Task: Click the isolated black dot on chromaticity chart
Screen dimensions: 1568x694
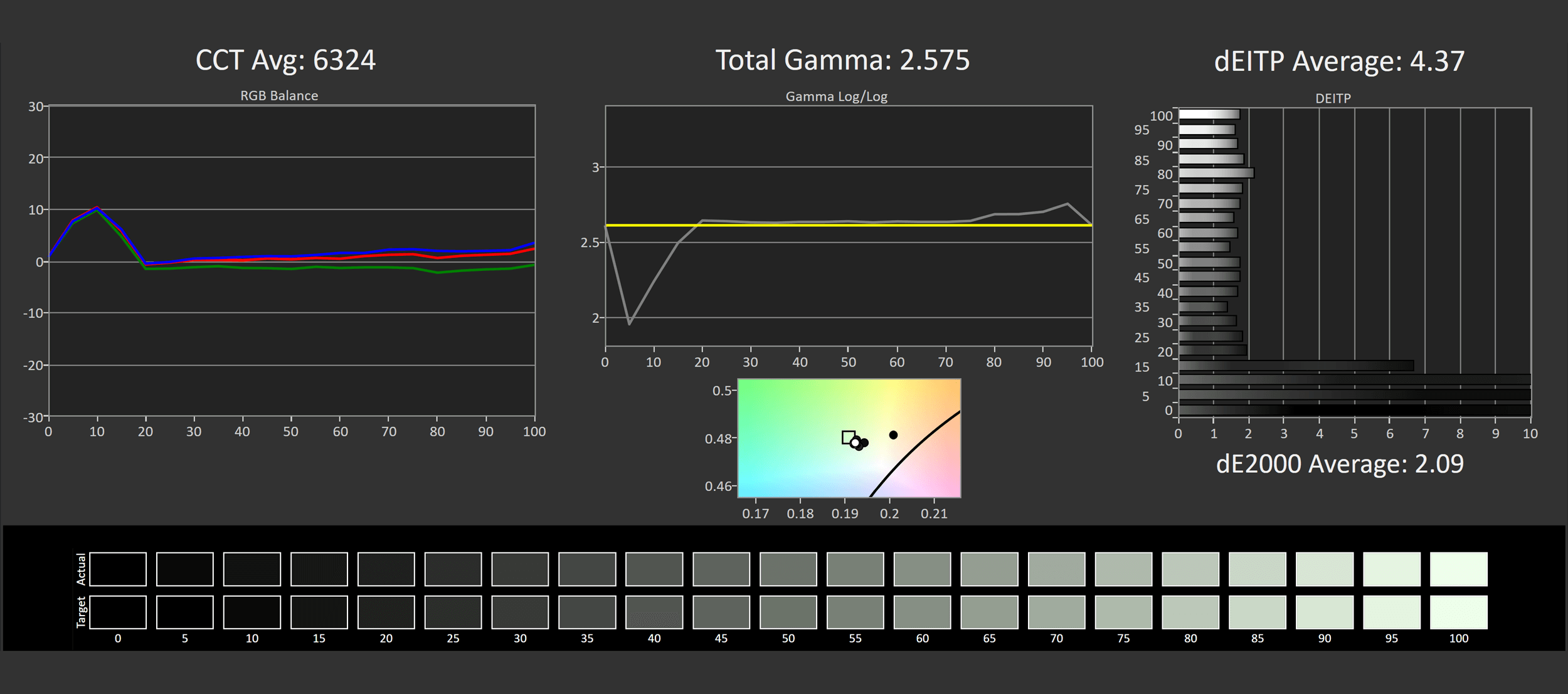Action: (x=893, y=434)
